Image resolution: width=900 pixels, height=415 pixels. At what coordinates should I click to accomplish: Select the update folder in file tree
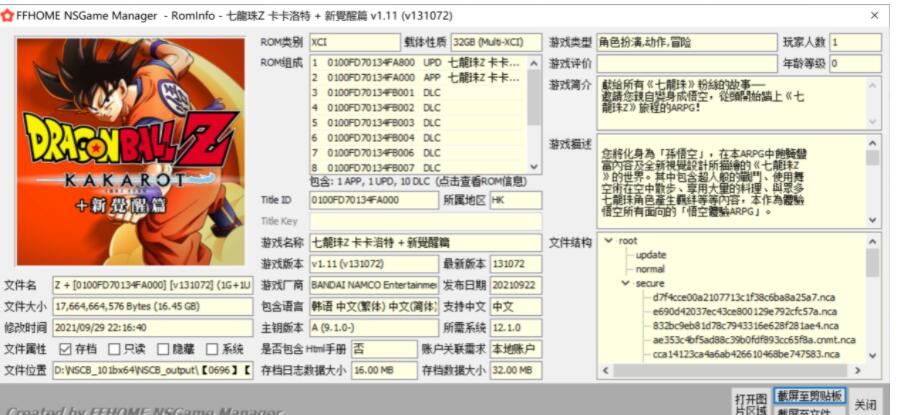click(651, 255)
